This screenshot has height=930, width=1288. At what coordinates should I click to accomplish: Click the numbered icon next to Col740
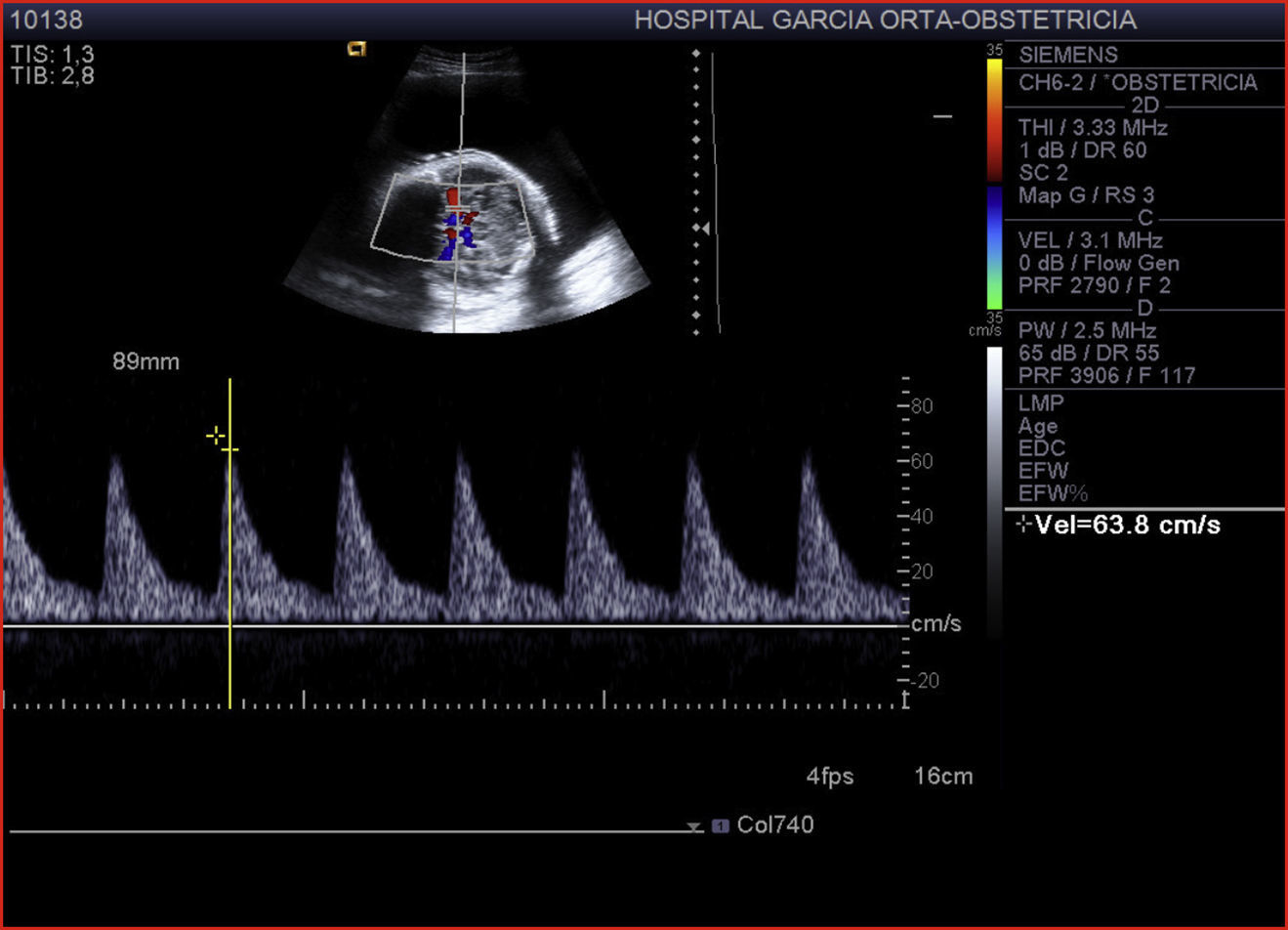tap(720, 826)
